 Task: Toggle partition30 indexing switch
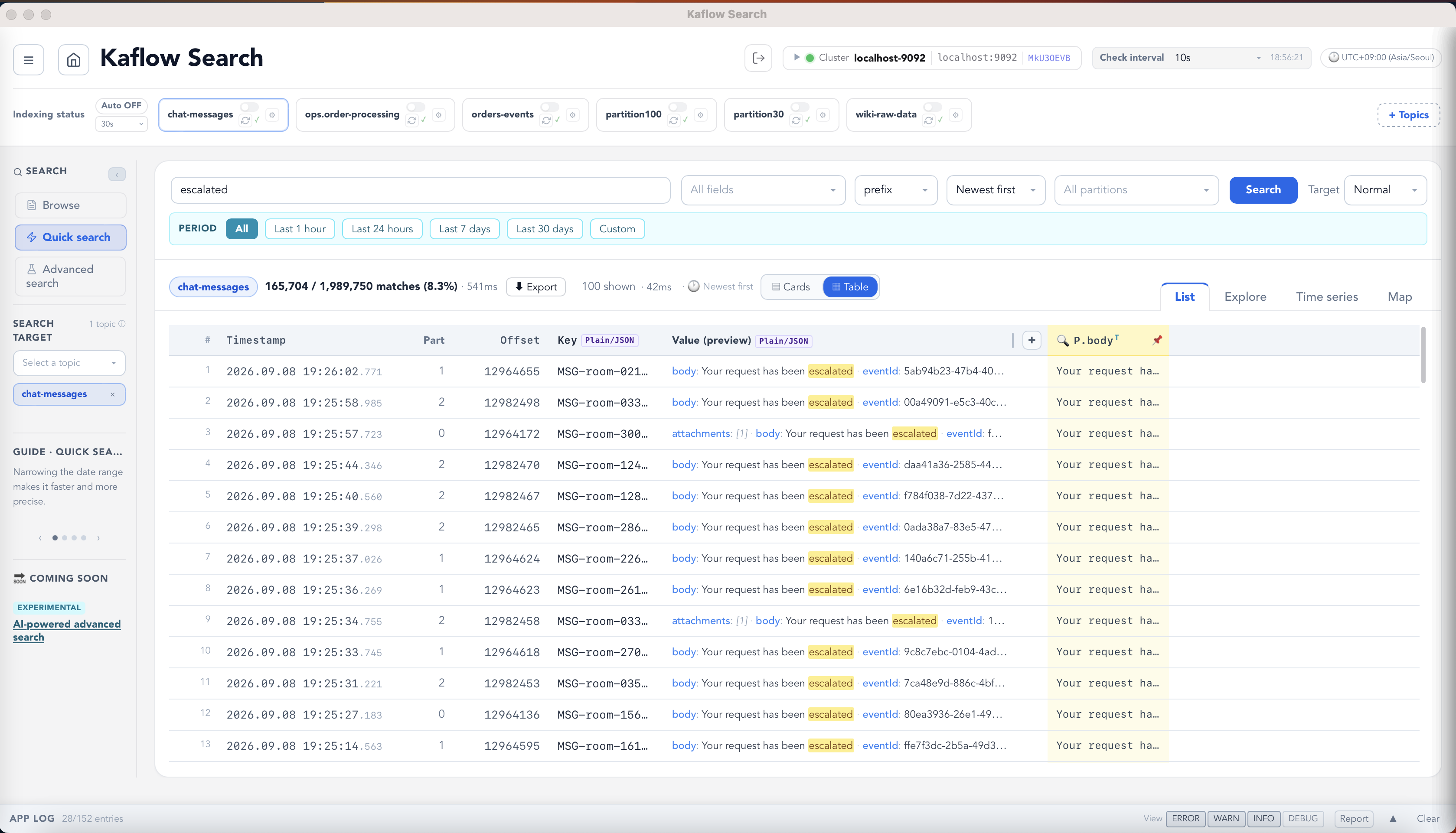[x=800, y=107]
